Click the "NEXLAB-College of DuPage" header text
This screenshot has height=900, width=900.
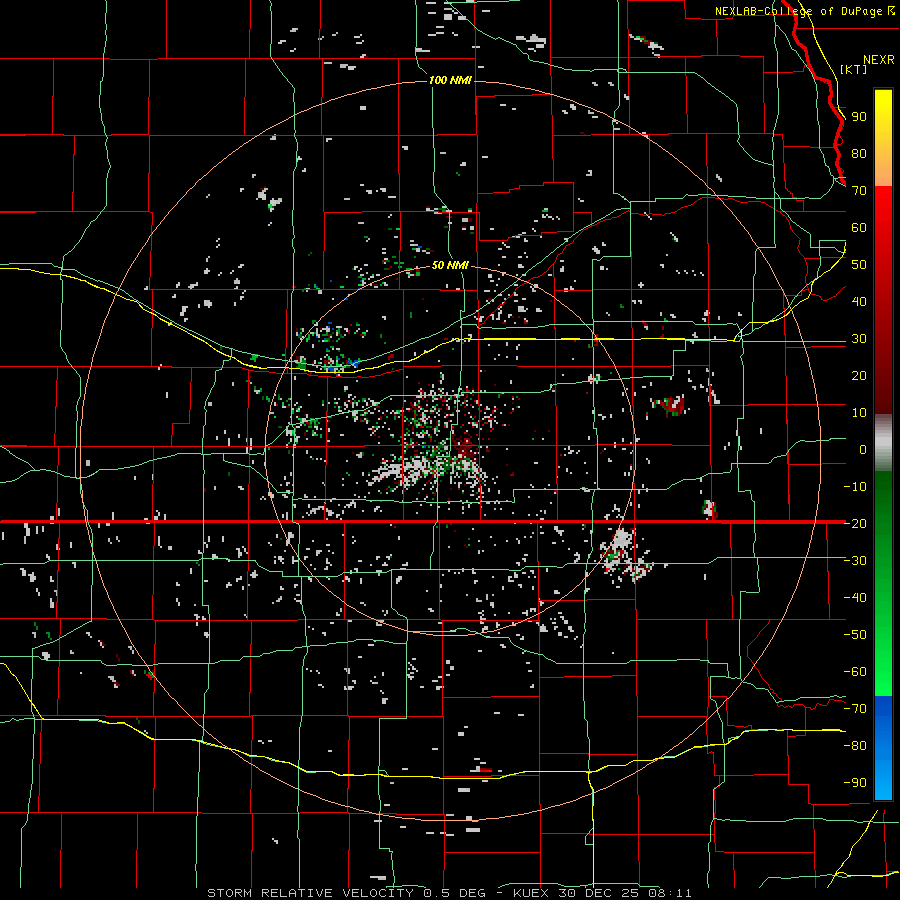[801, 11]
